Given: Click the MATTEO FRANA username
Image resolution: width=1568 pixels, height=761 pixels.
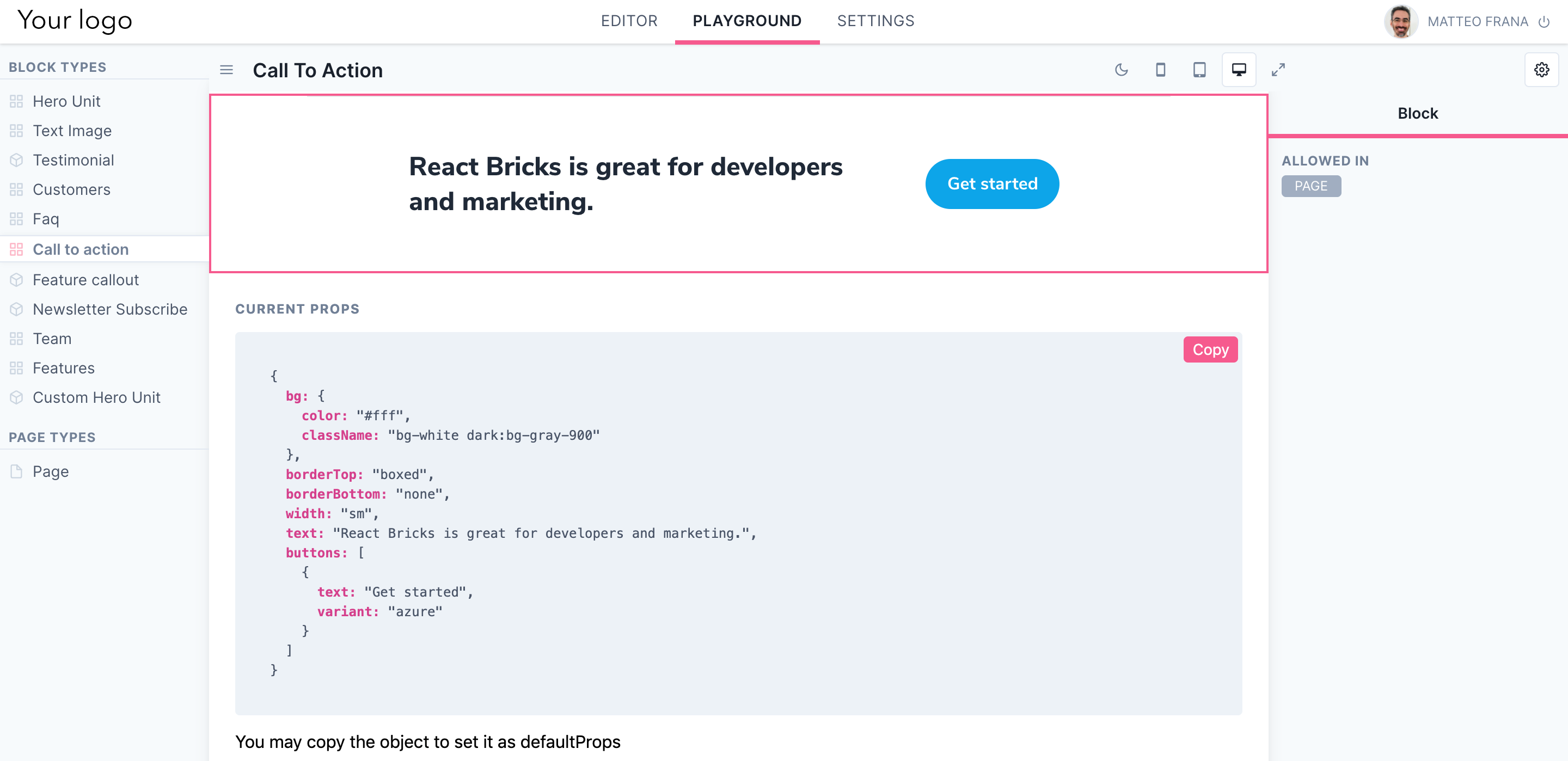Looking at the screenshot, I should (1477, 22).
